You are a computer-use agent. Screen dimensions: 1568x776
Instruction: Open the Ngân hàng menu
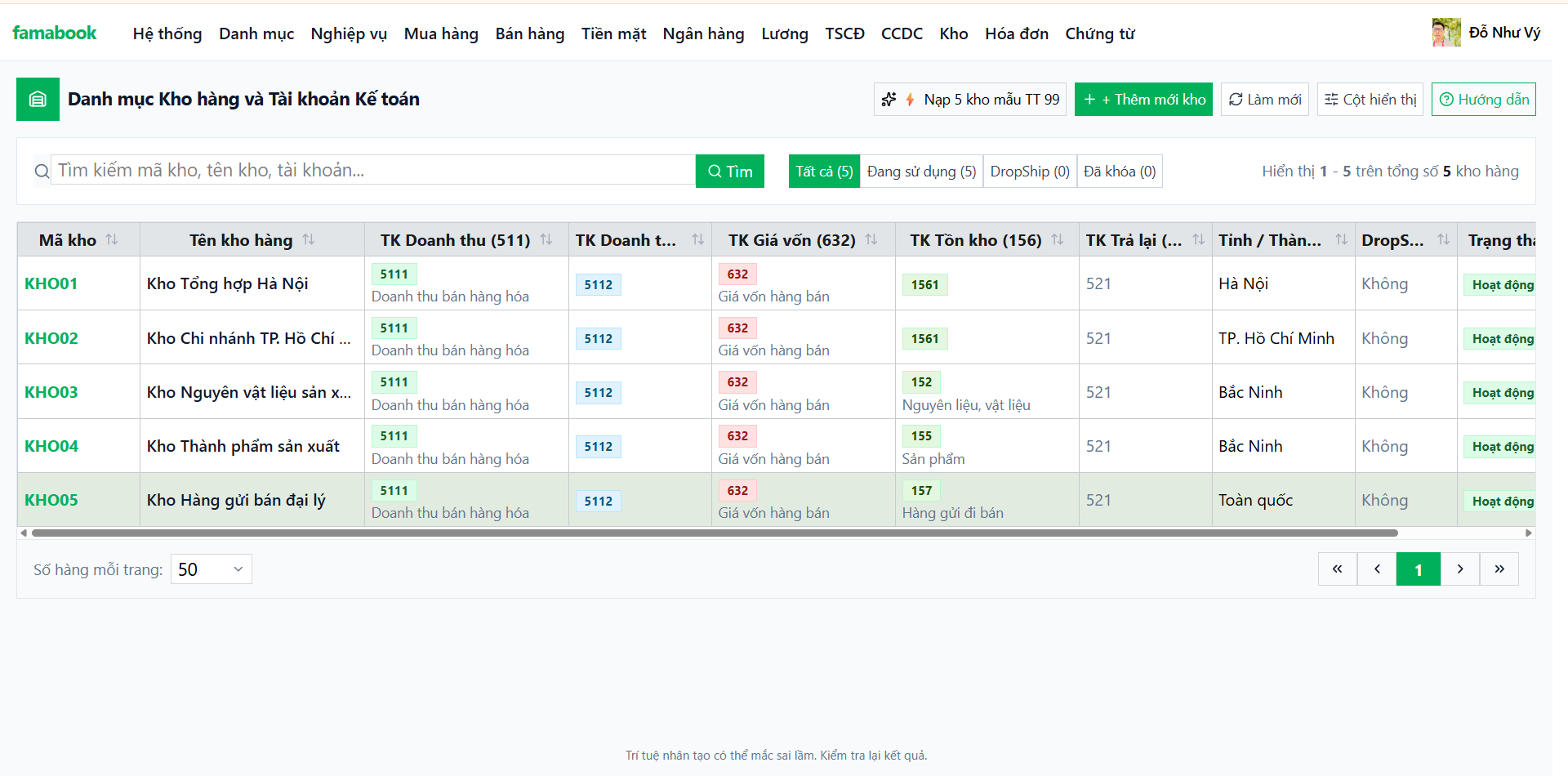coord(704,33)
